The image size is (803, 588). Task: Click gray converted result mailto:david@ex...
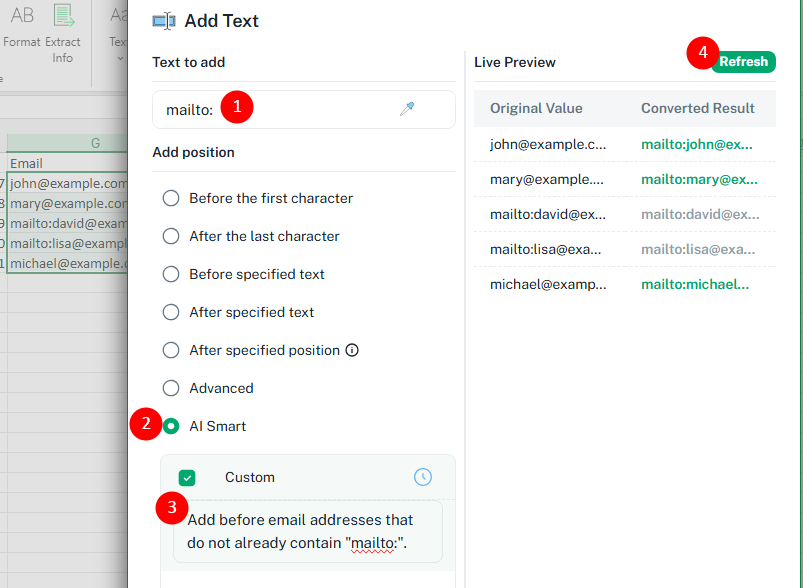click(700, 214)
